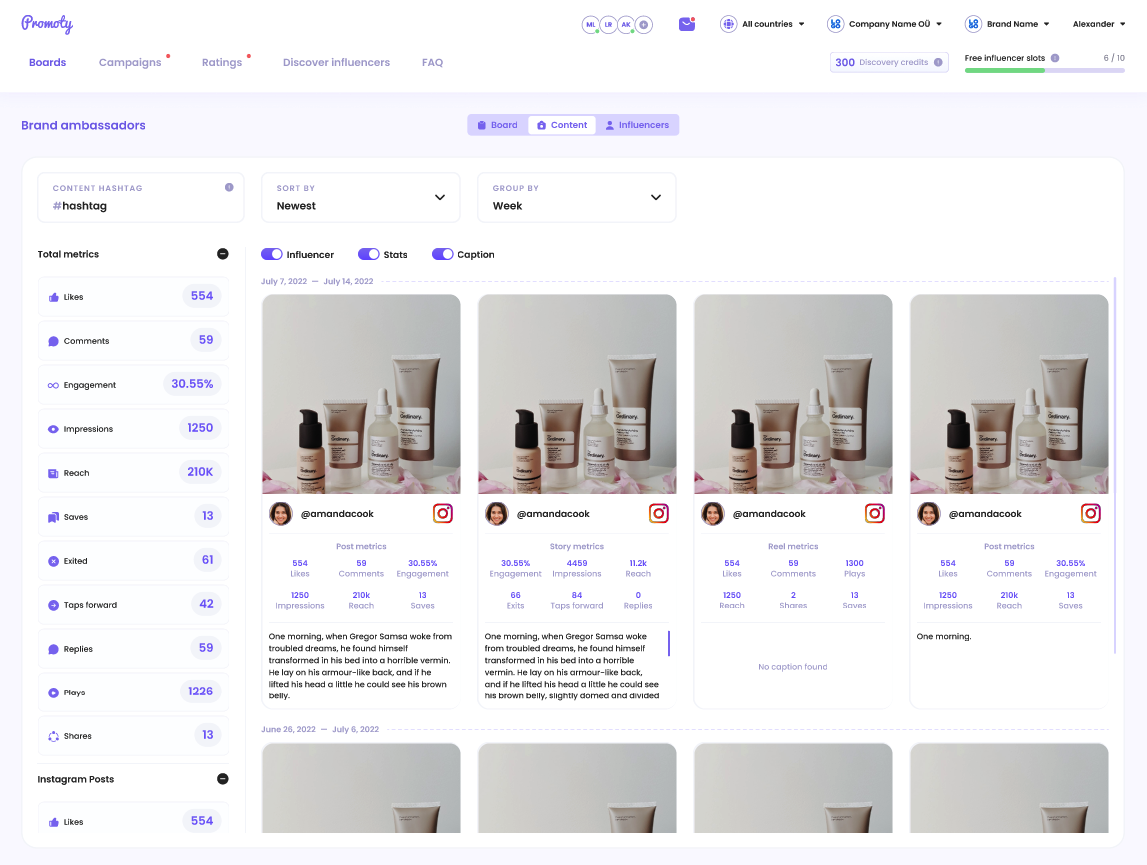
Task: Go to the Boards nav item
Action: tap(48, 62)
